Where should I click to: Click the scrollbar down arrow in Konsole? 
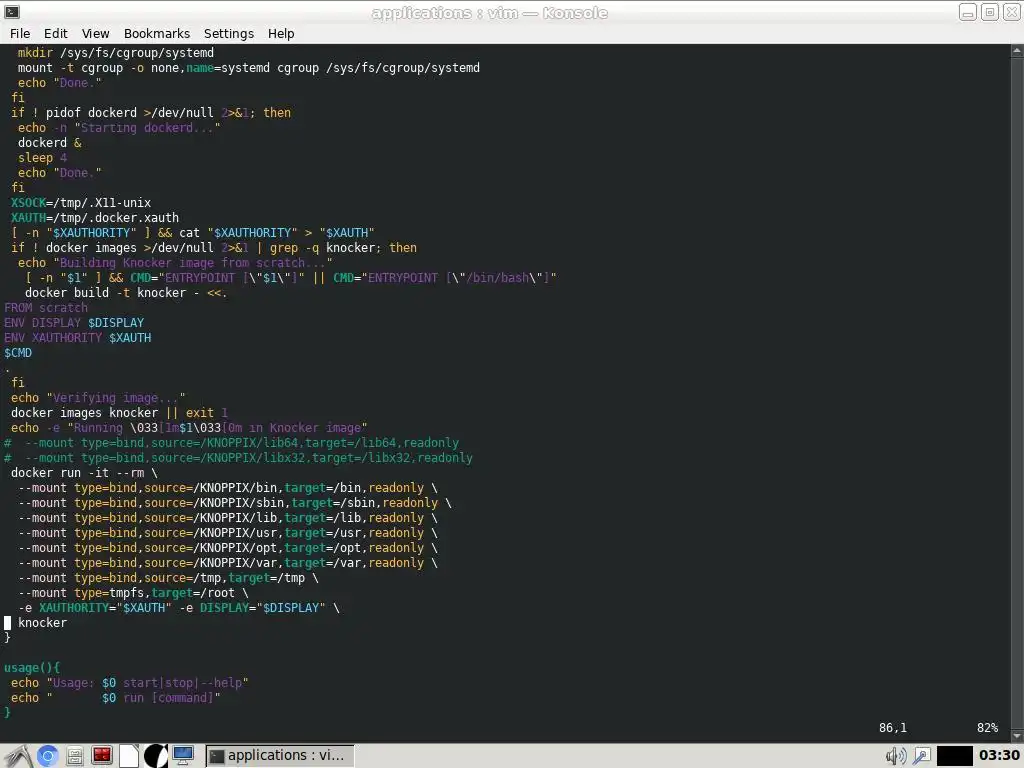(x=1017, y=736)
